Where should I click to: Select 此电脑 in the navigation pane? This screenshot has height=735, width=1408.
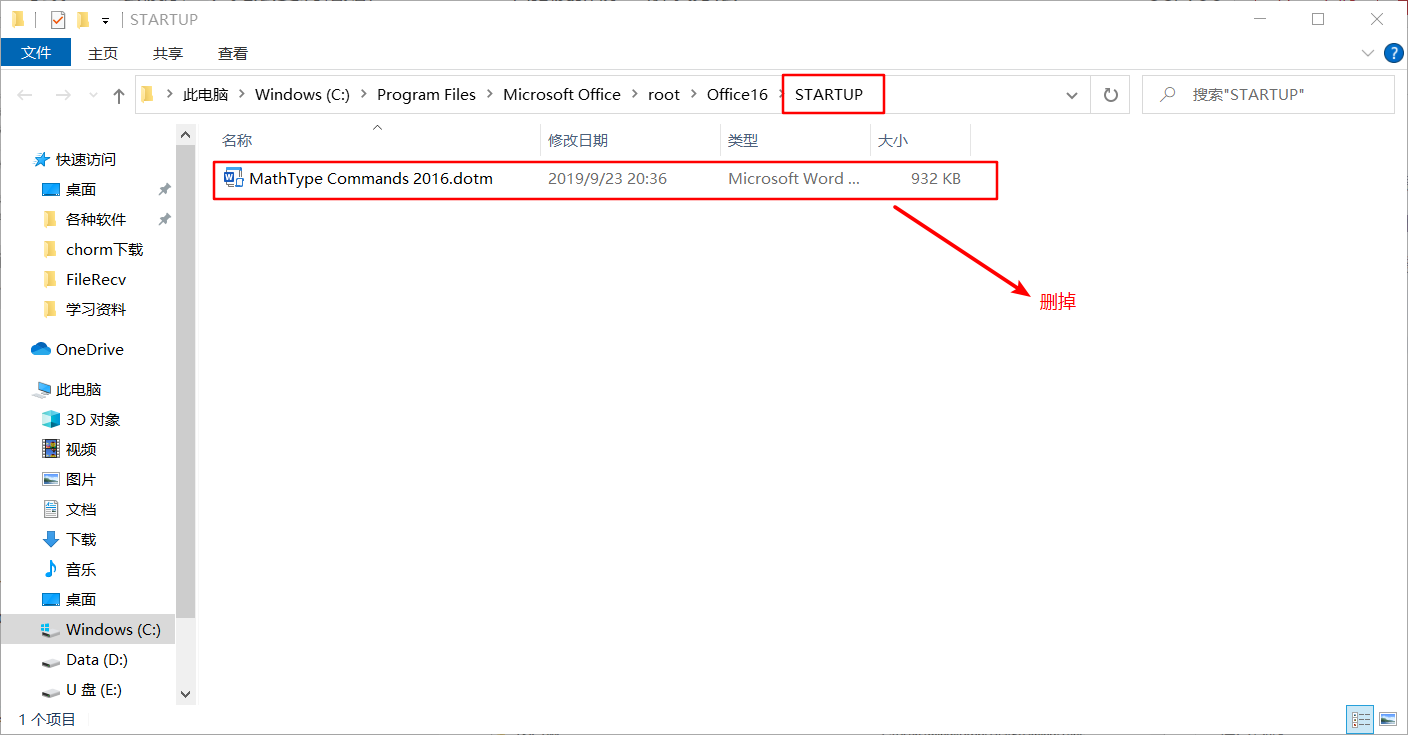[79, 389]
